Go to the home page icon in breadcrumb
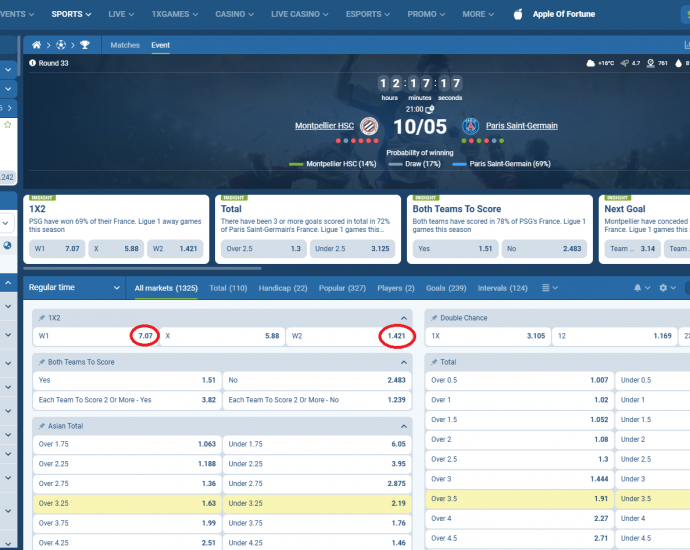 (x=36, y=45)
